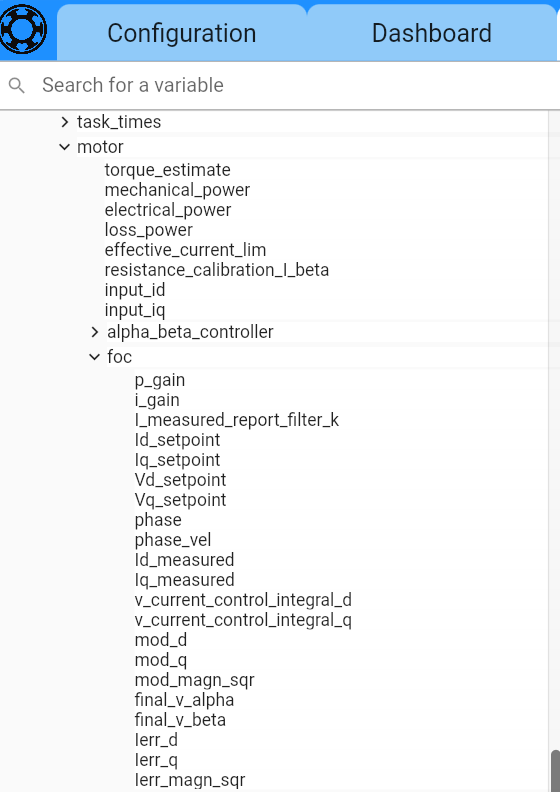Viewport: 560px width, 792px height.
Task: Select the mechanical_power variable
Action: pyautogui.click(x=177, y=190)
